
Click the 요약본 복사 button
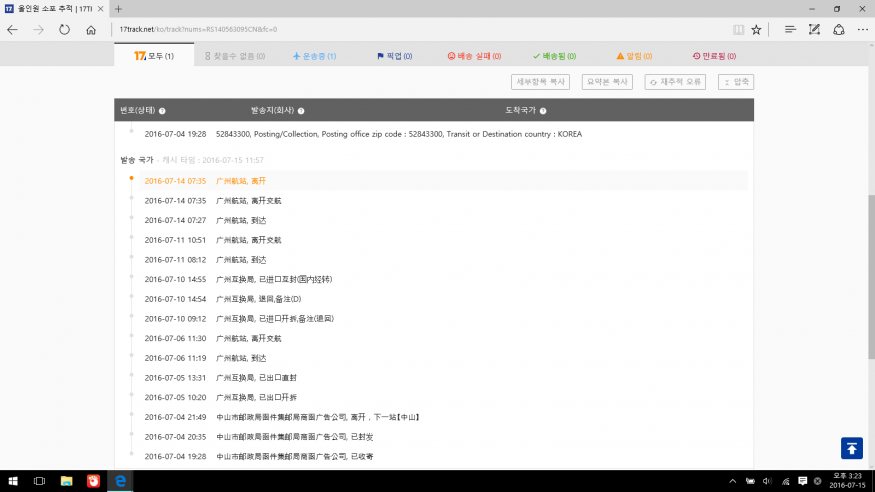point(607,82)
